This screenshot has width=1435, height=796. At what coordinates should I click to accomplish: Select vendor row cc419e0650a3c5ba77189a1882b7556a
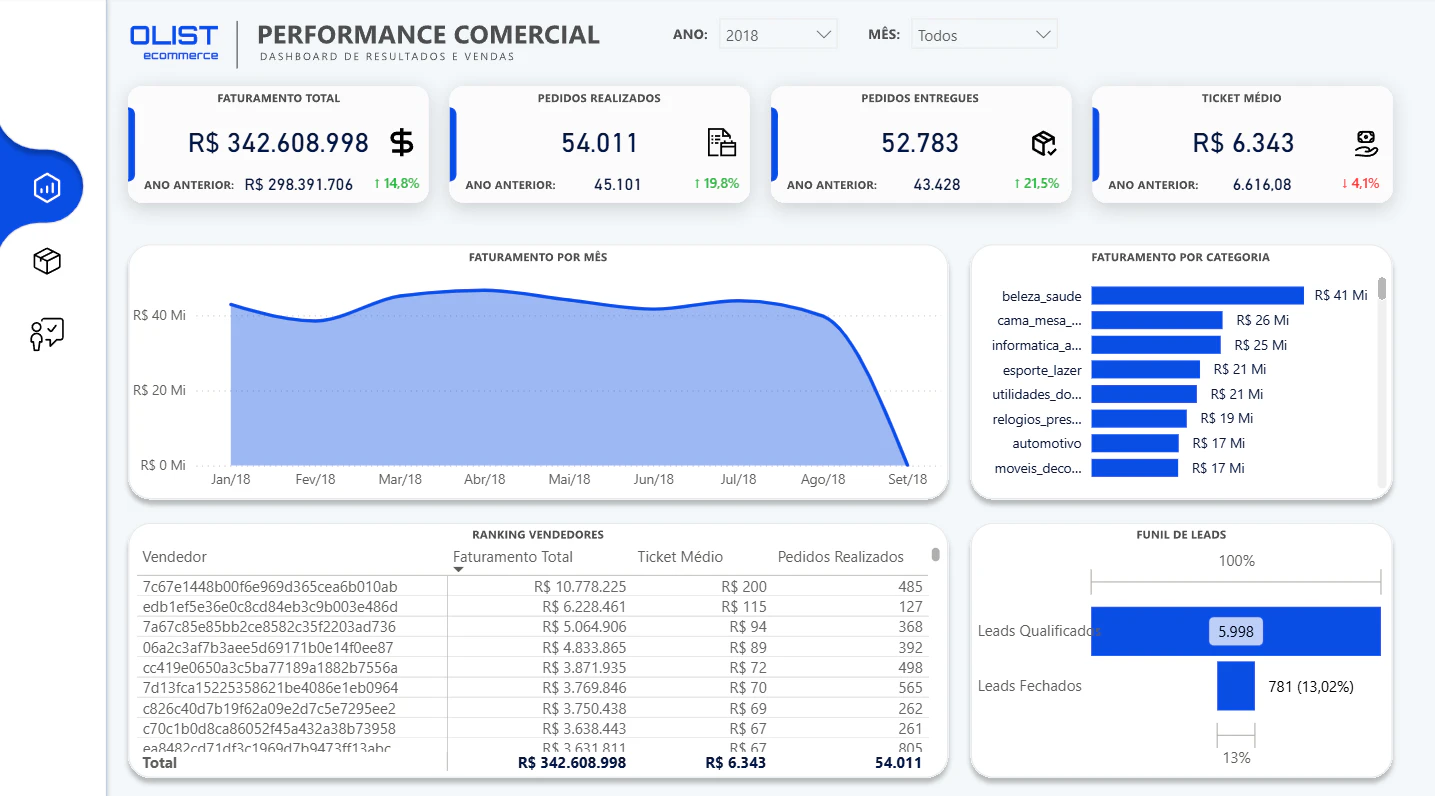tap(532, 667)
